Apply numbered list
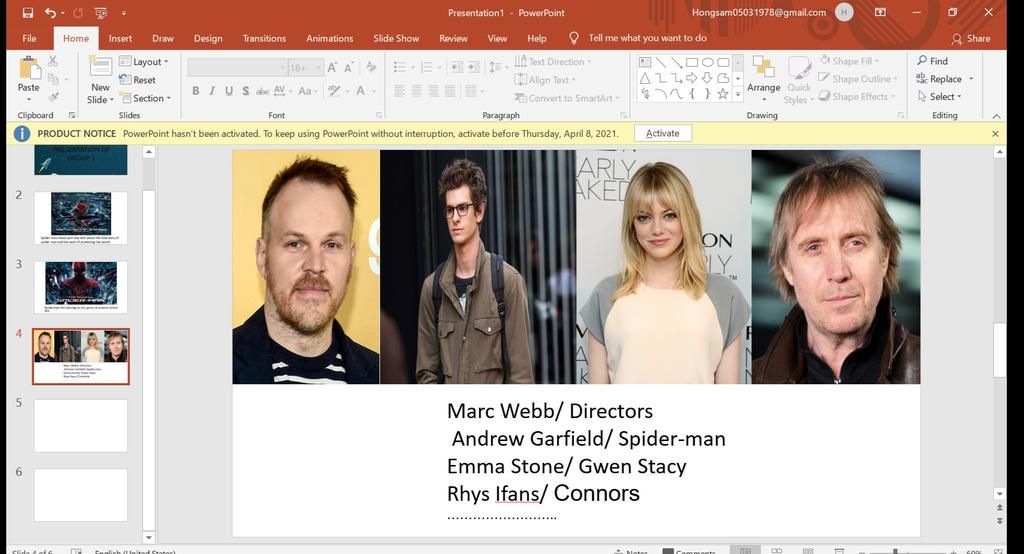The width and height of the screenshot is (1024, 554). point(426,67)
